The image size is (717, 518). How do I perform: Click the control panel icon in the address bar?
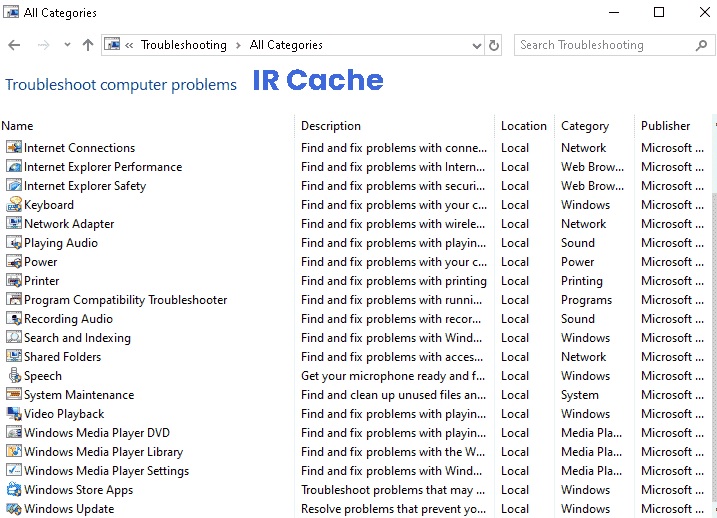[x=112, y=44]
